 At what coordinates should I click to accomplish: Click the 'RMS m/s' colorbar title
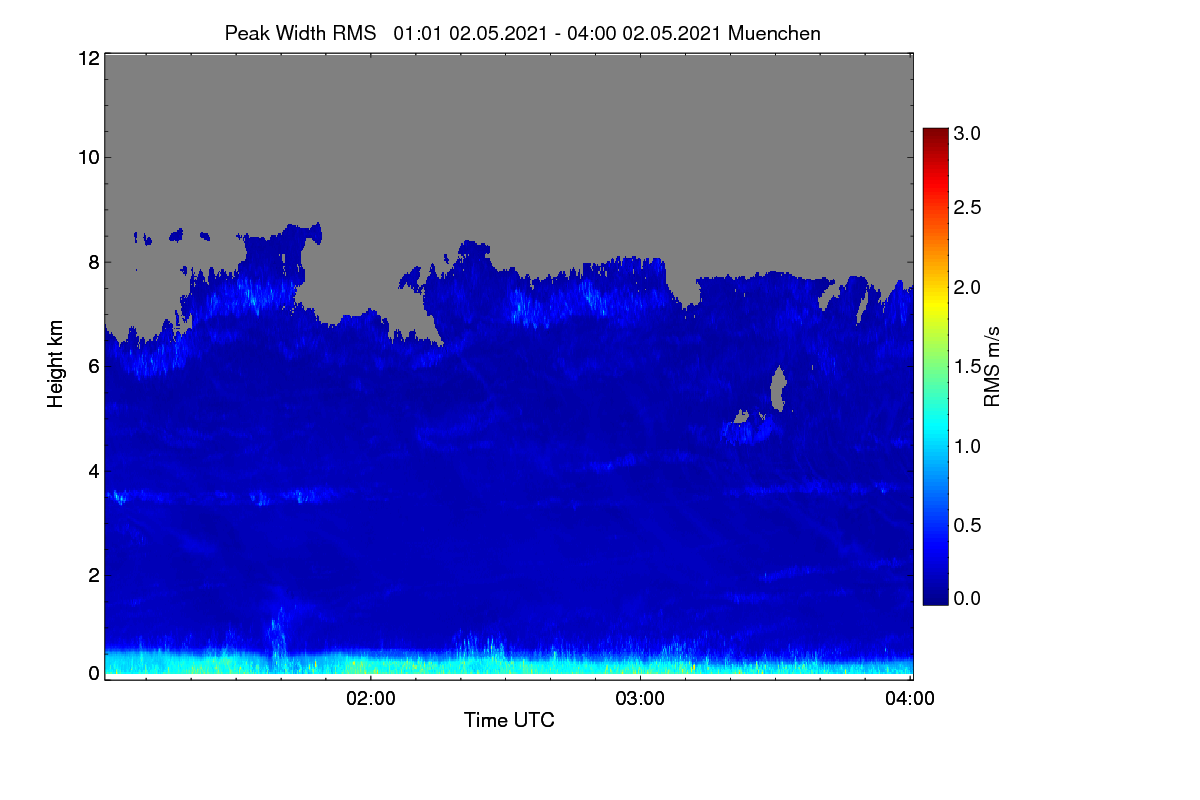point(991,364)
